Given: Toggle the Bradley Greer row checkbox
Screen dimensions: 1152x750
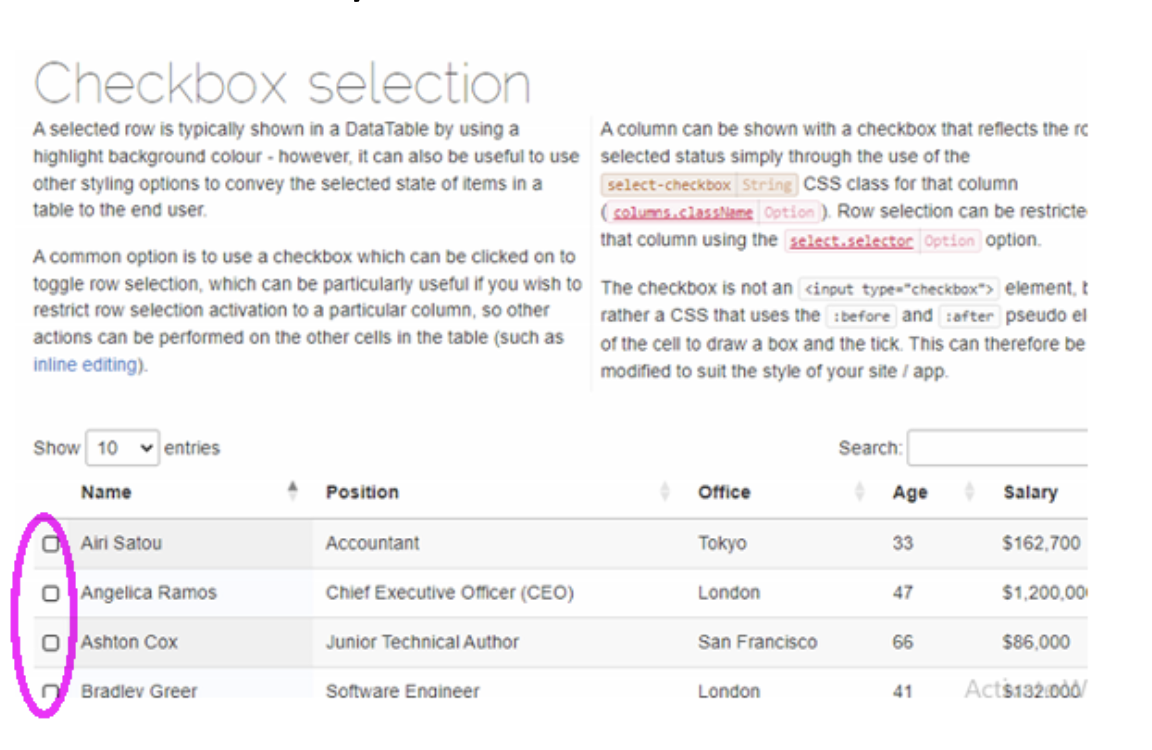Looking at the screenshot, I should [x=51, y=690].
